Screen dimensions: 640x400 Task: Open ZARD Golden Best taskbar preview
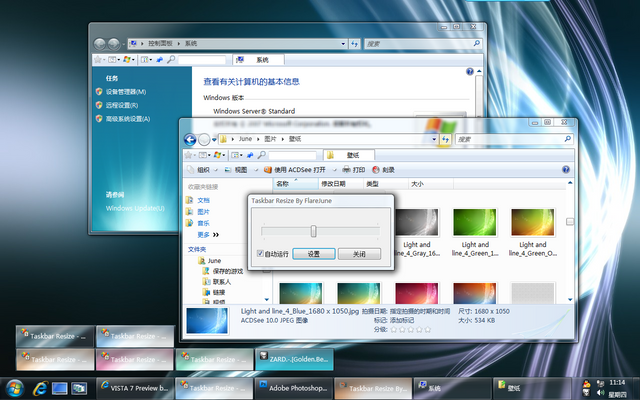(x=294, y=359)
